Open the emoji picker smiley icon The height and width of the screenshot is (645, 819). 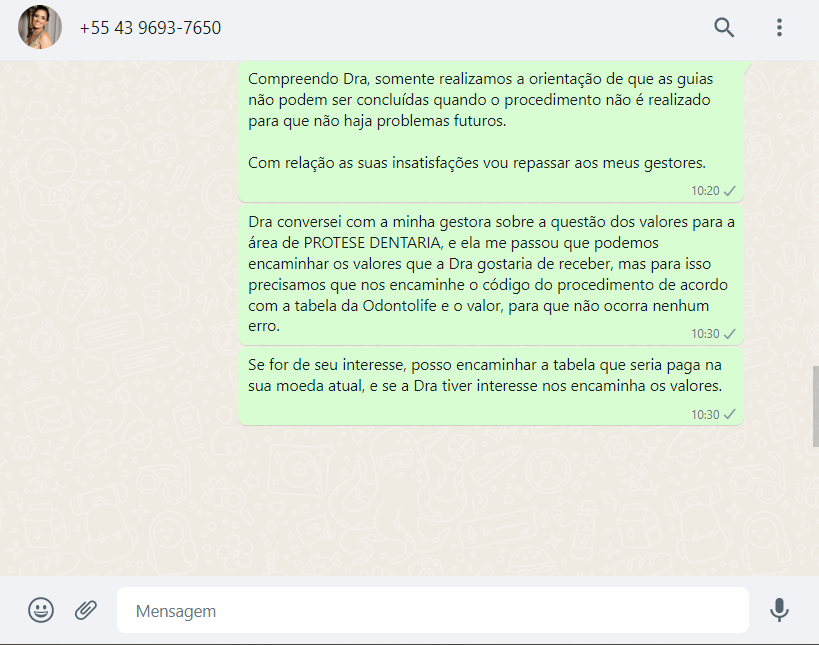click(x=41, y=610)
